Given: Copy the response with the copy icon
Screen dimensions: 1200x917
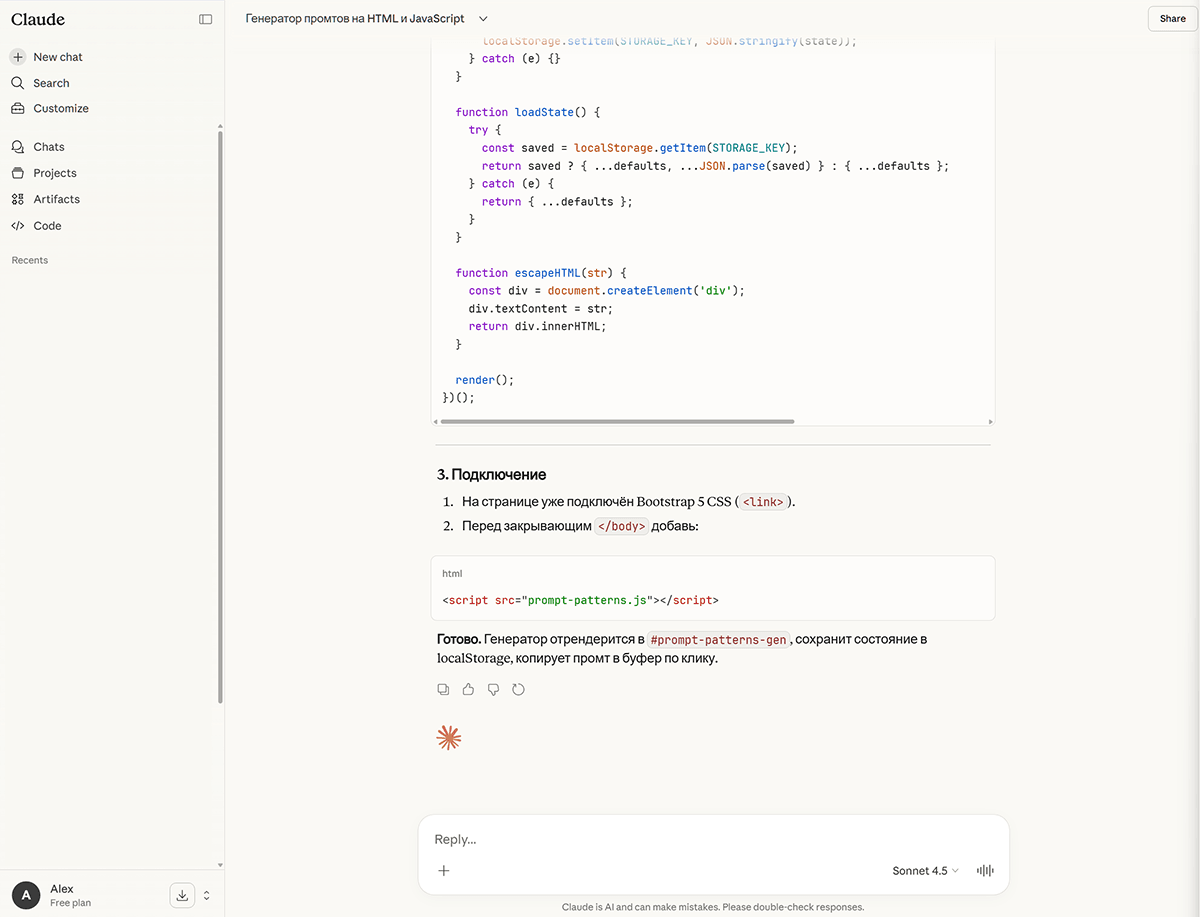Looking at the screenshot, I should click(443, 689).
